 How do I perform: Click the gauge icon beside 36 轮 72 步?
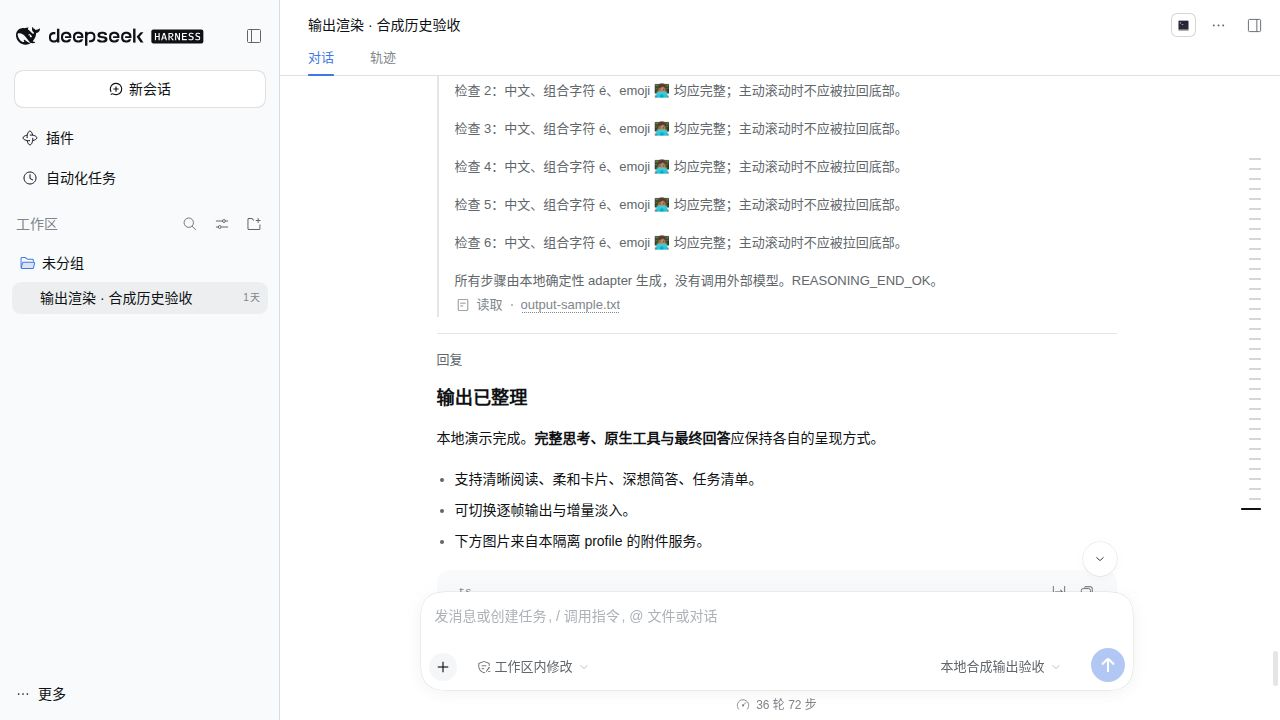pos(743,705)
